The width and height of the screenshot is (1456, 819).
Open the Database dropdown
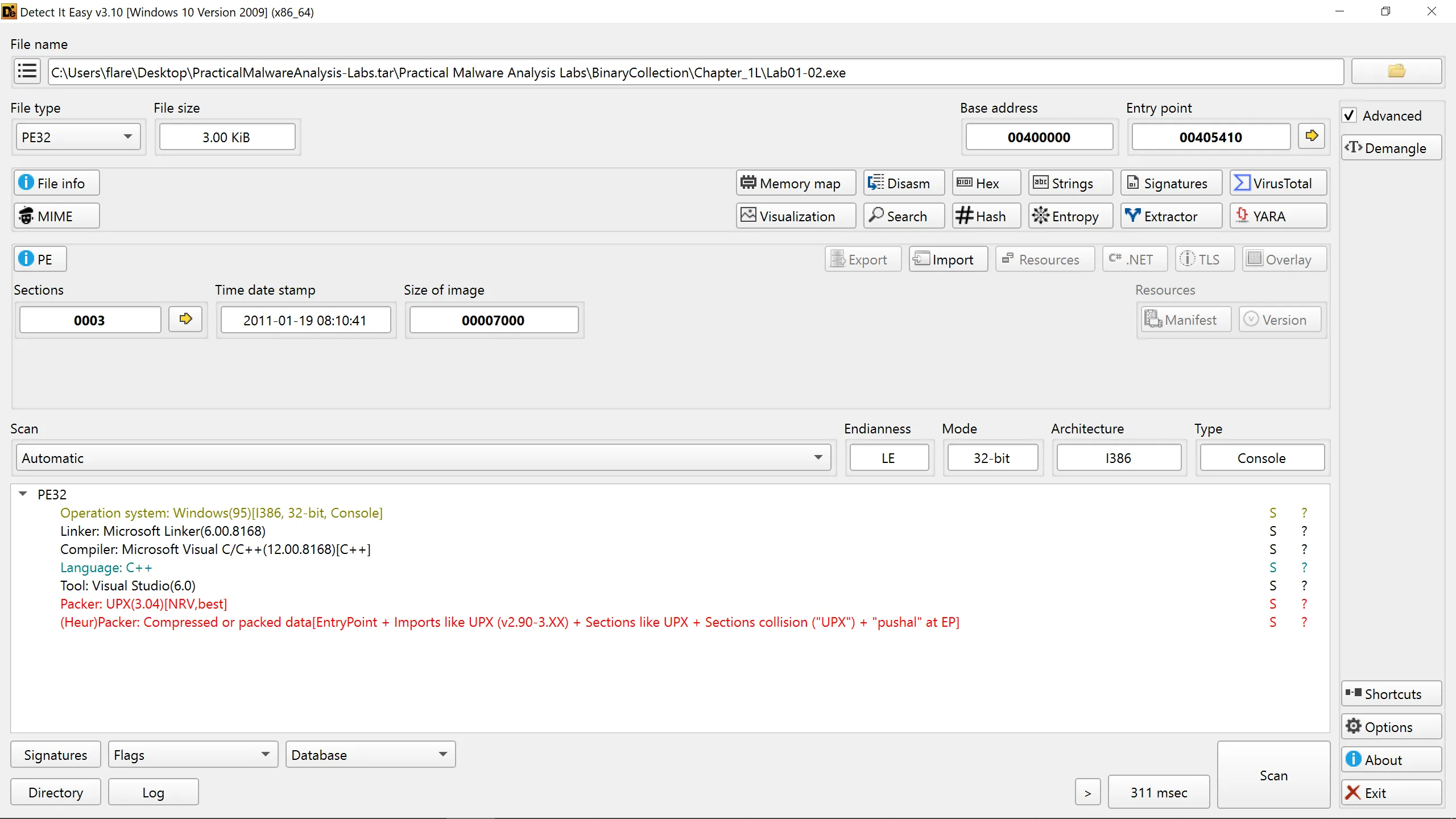(x=370, y=755)
